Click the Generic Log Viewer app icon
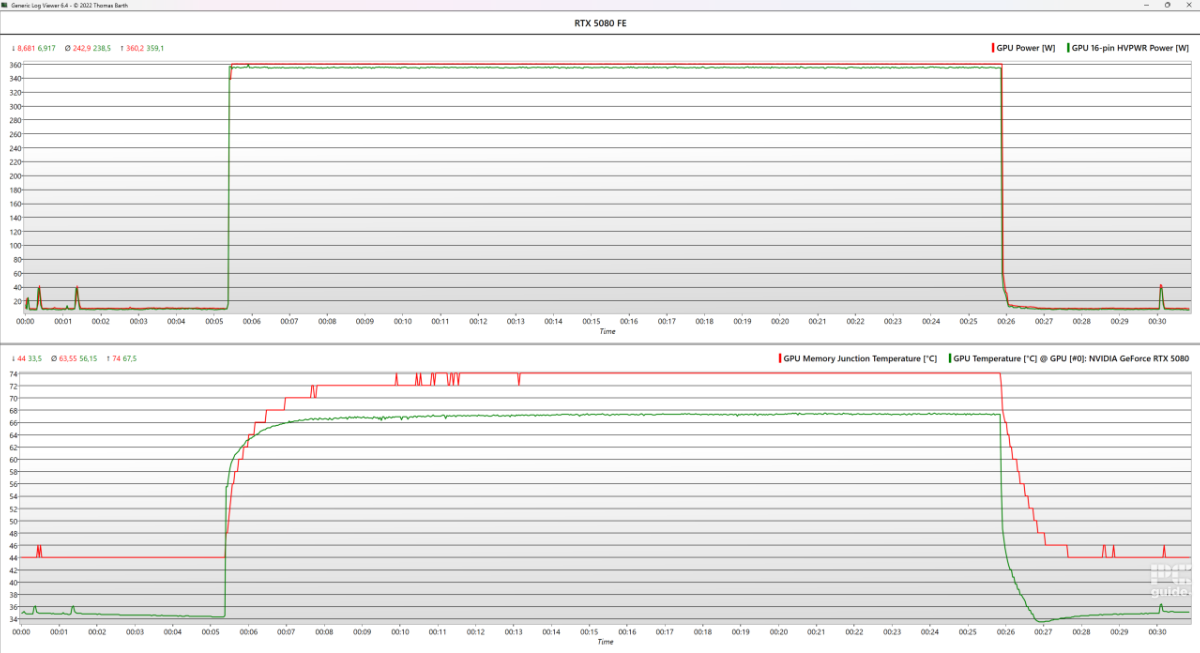Viewport: 1200px width, 653px height. coord(5,5)
